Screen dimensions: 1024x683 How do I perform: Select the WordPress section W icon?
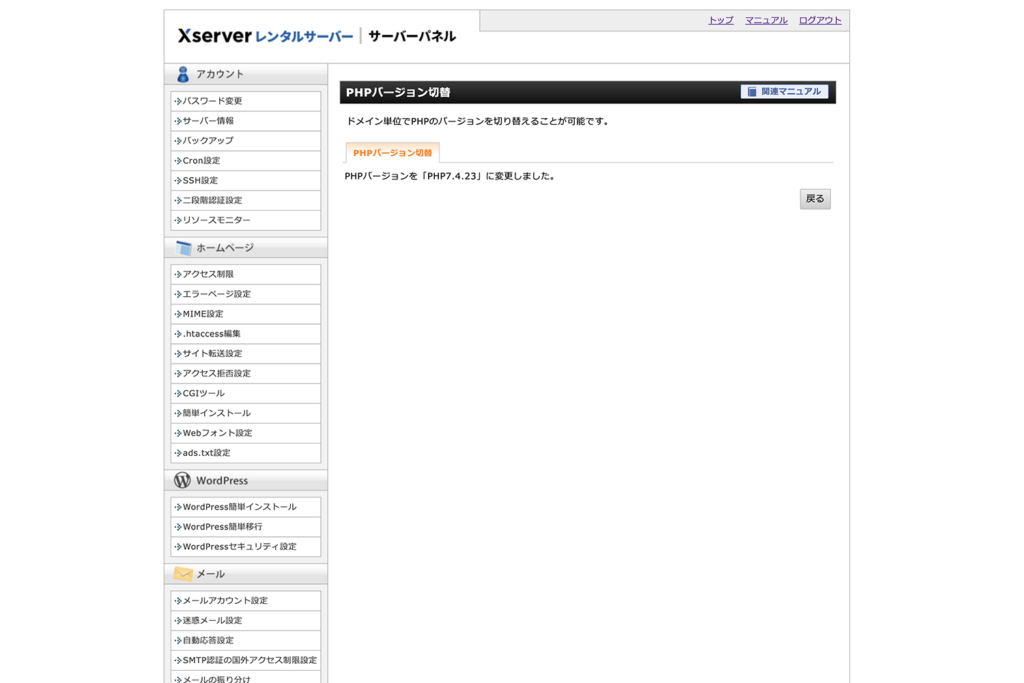181,480
